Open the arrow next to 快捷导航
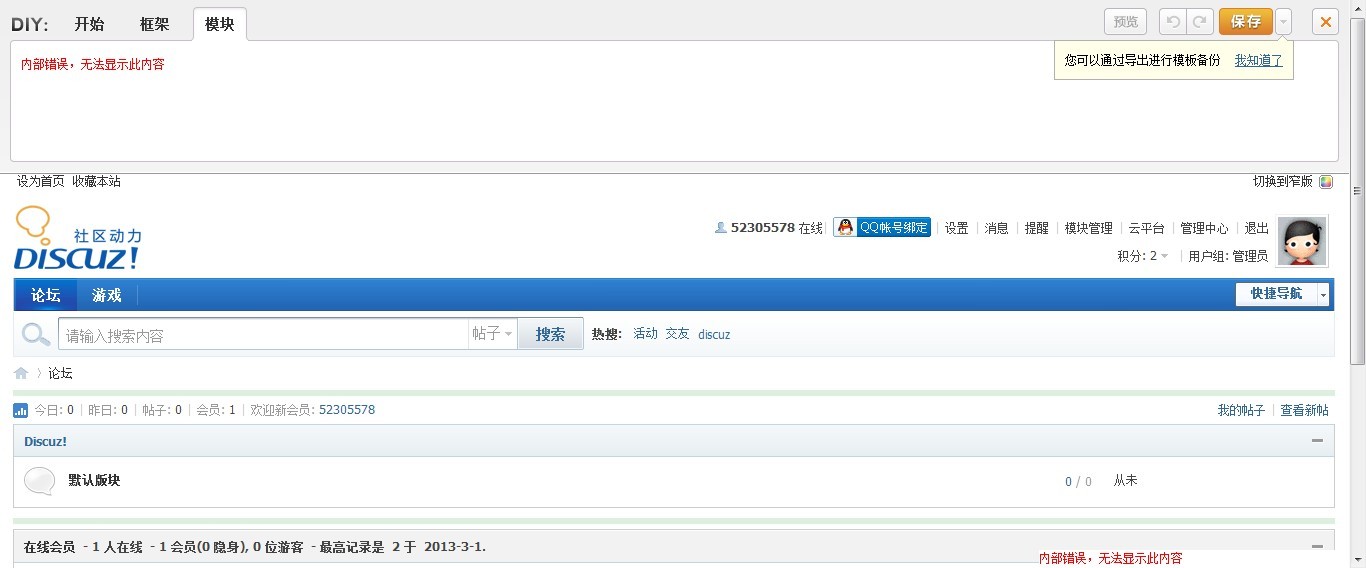The width and height of the screenshot is (1366, 568). pos(1324,294)
